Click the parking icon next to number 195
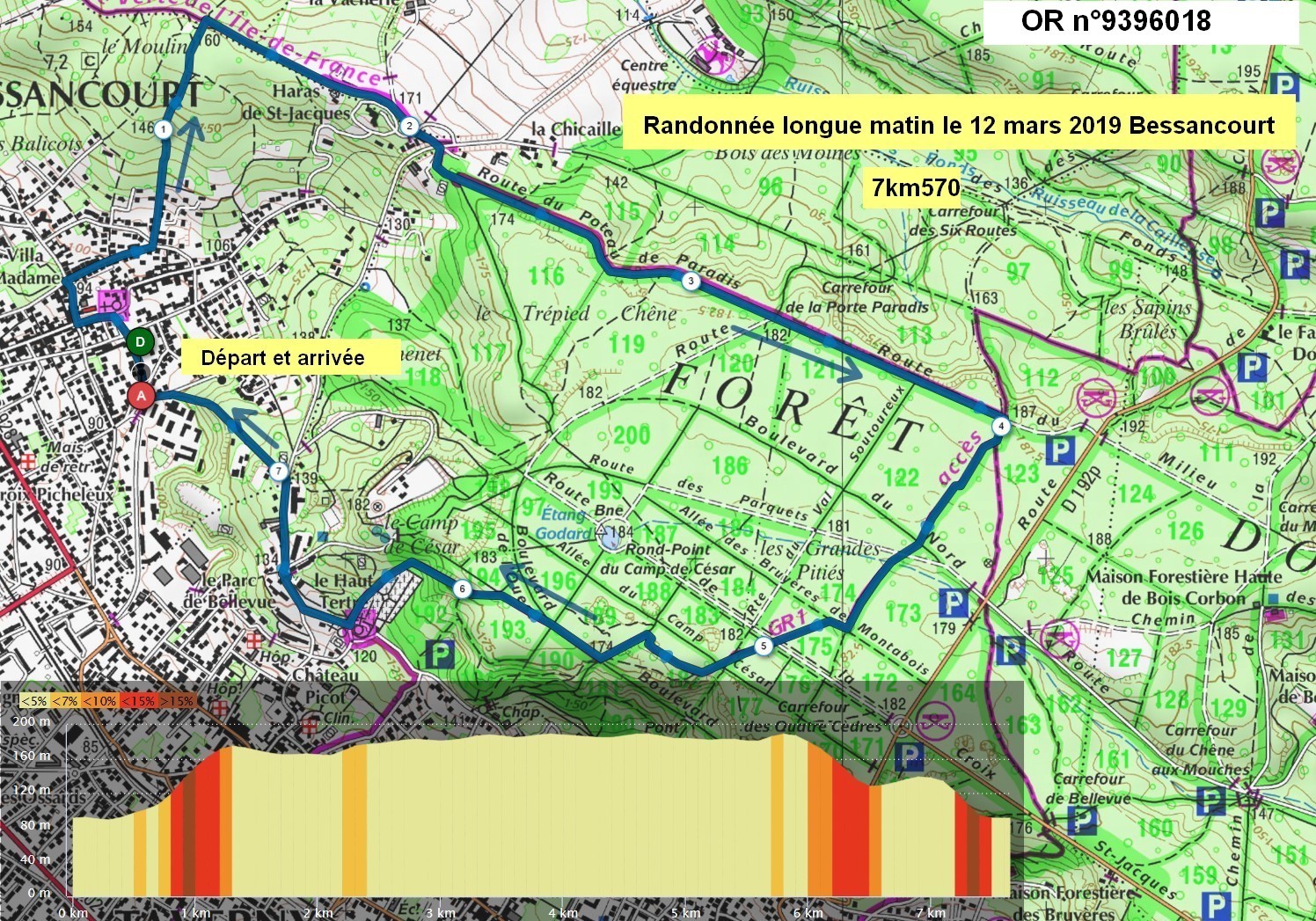The image size is (1316, 921). click(x=1284, y=87)
